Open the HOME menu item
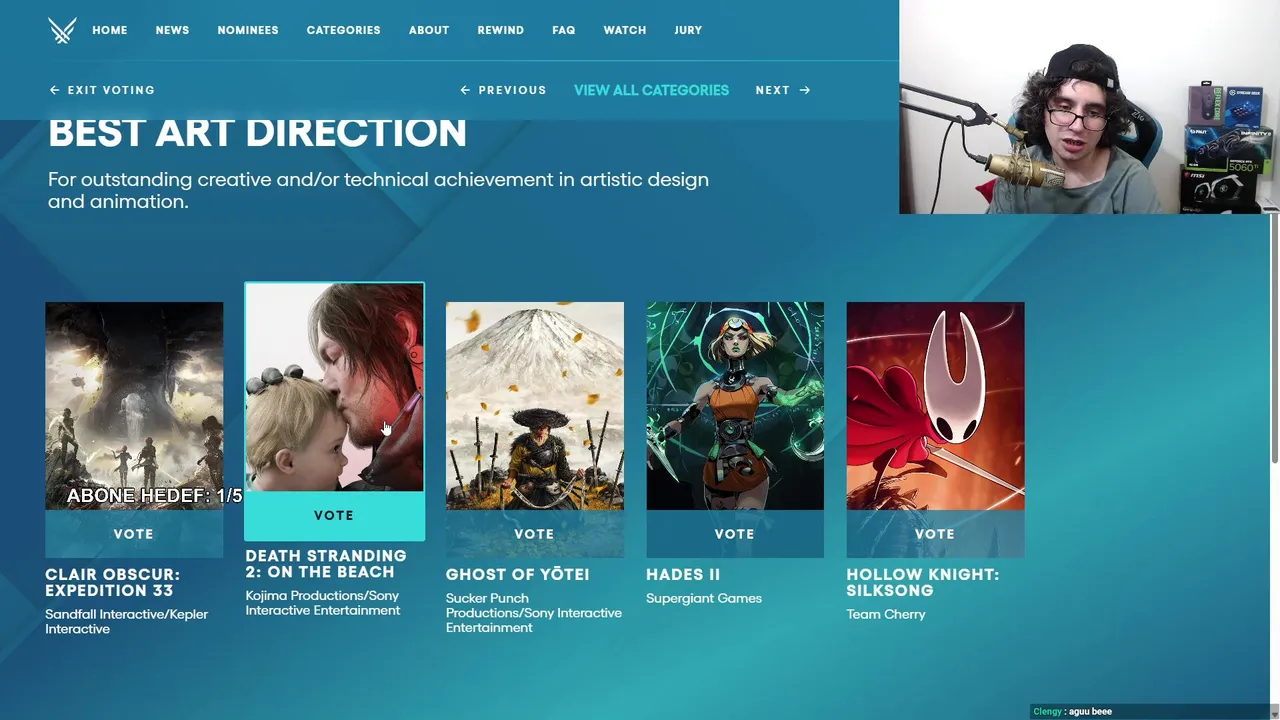 click(110, 30)
